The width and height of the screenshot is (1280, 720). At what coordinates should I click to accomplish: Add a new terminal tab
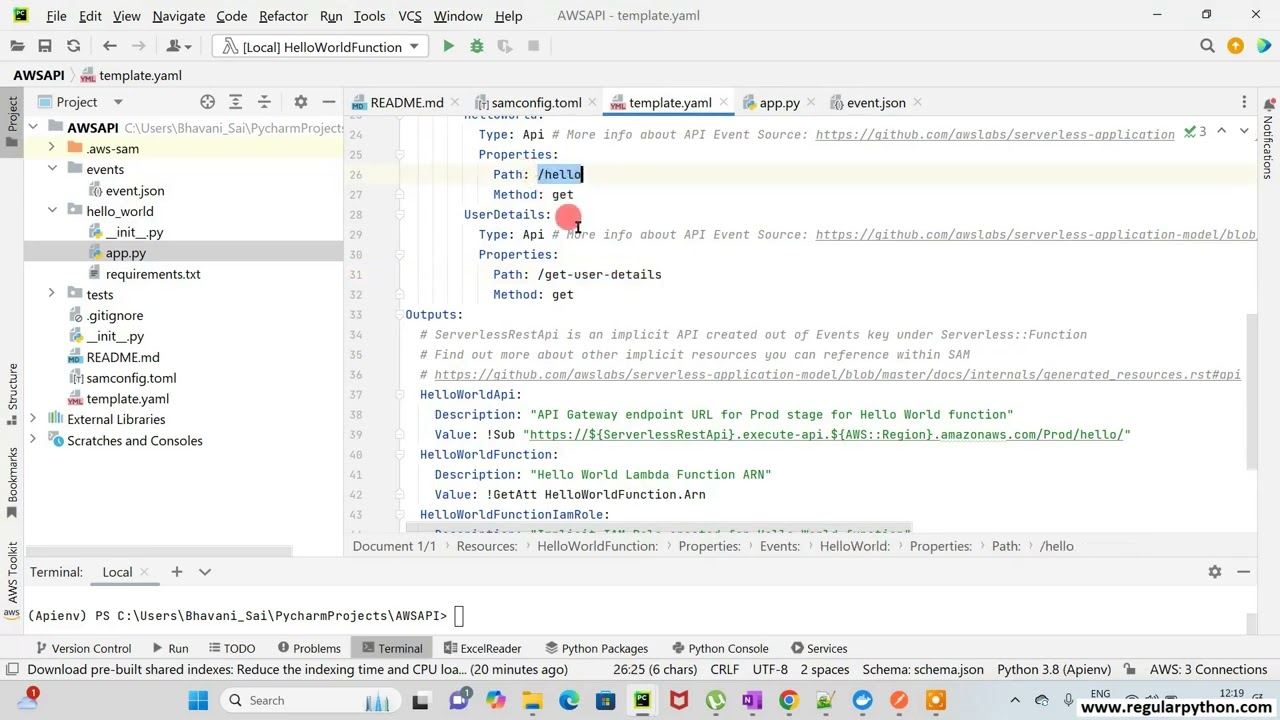(176, 572)
